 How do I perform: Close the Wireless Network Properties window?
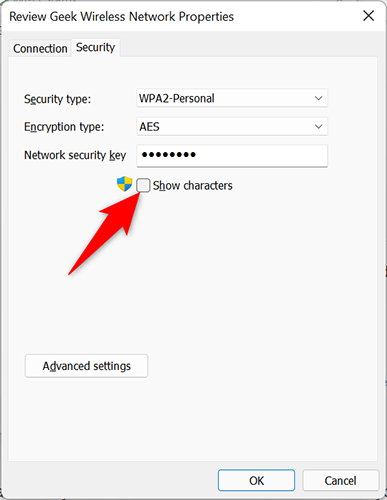[368, 16]
